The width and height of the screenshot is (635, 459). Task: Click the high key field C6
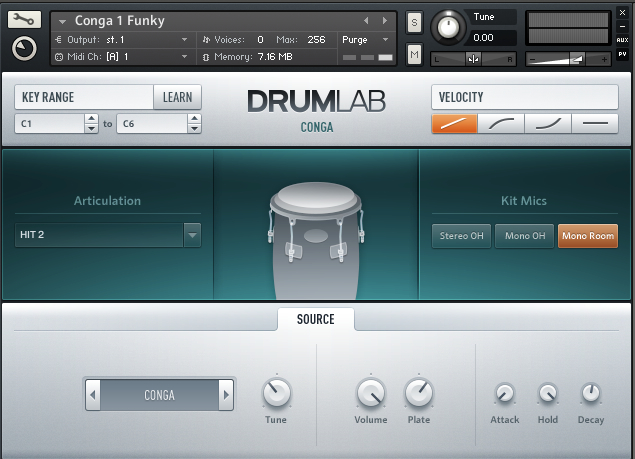coord(152,124)
